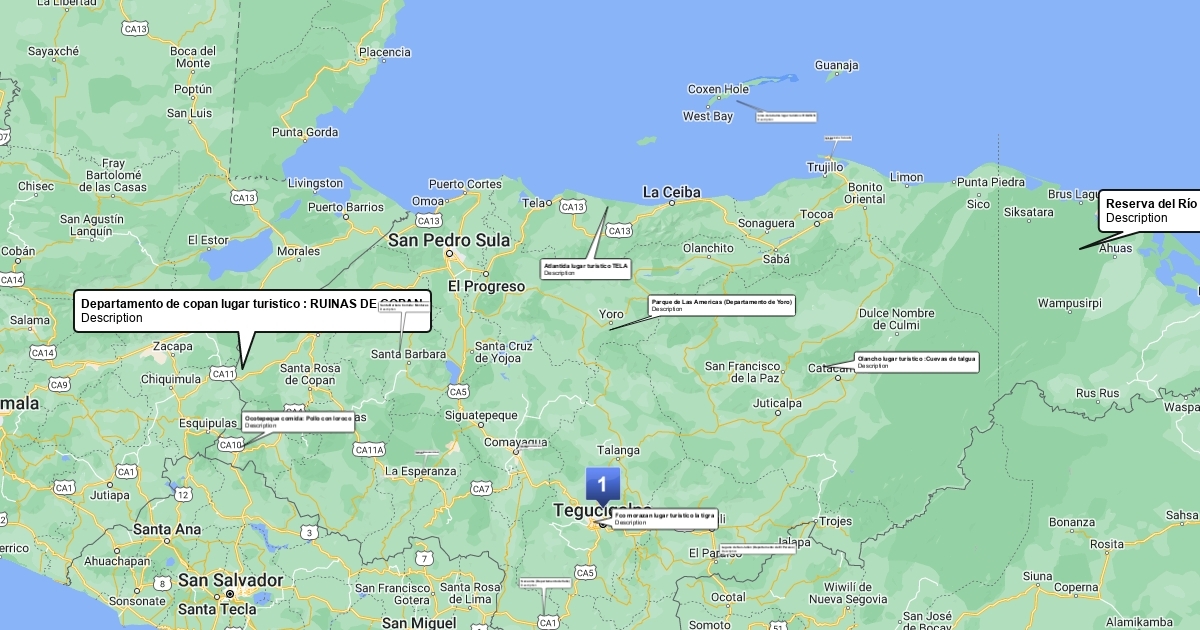Select the Atlantida lugar turistico TELA callout
Image resolution: width=1200 pixels, height=630 pixels.
(586, 268)
